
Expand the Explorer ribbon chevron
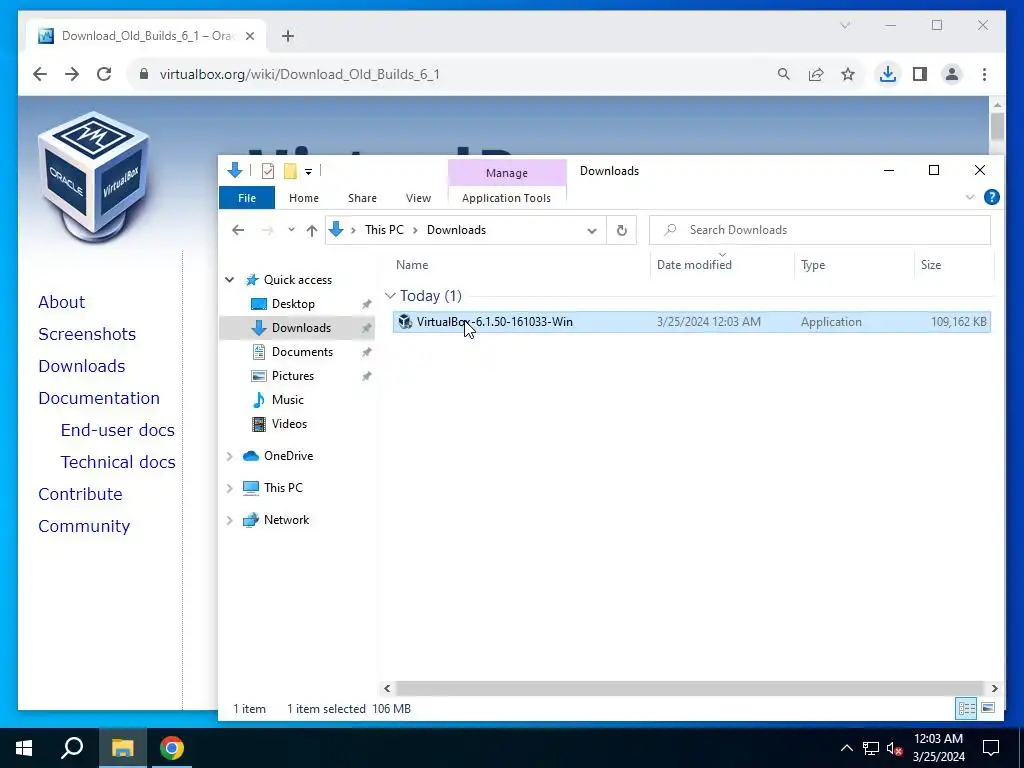click(x=970, y=197)
